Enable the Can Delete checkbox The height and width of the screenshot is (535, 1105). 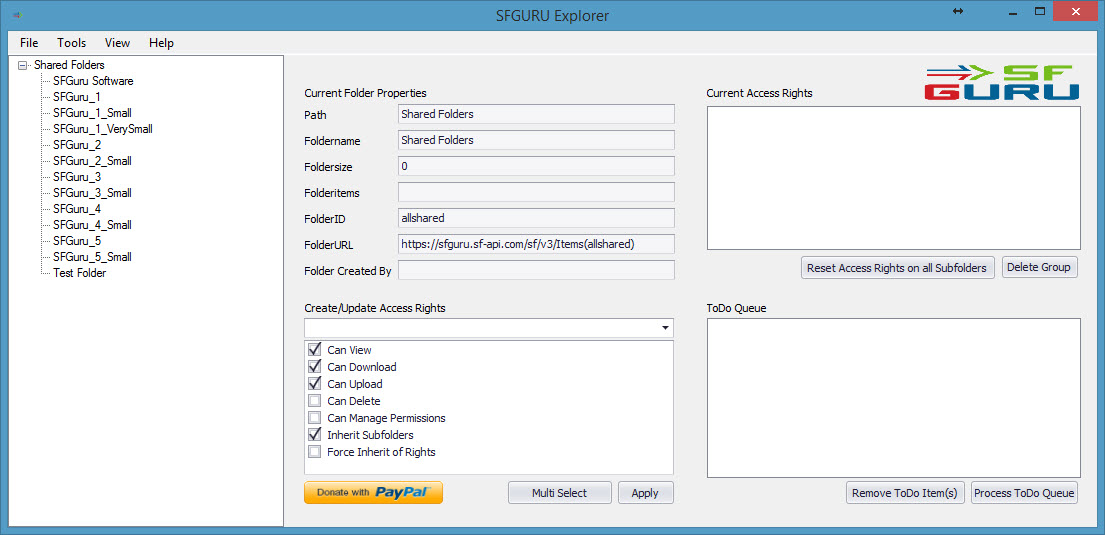[314, 401]
